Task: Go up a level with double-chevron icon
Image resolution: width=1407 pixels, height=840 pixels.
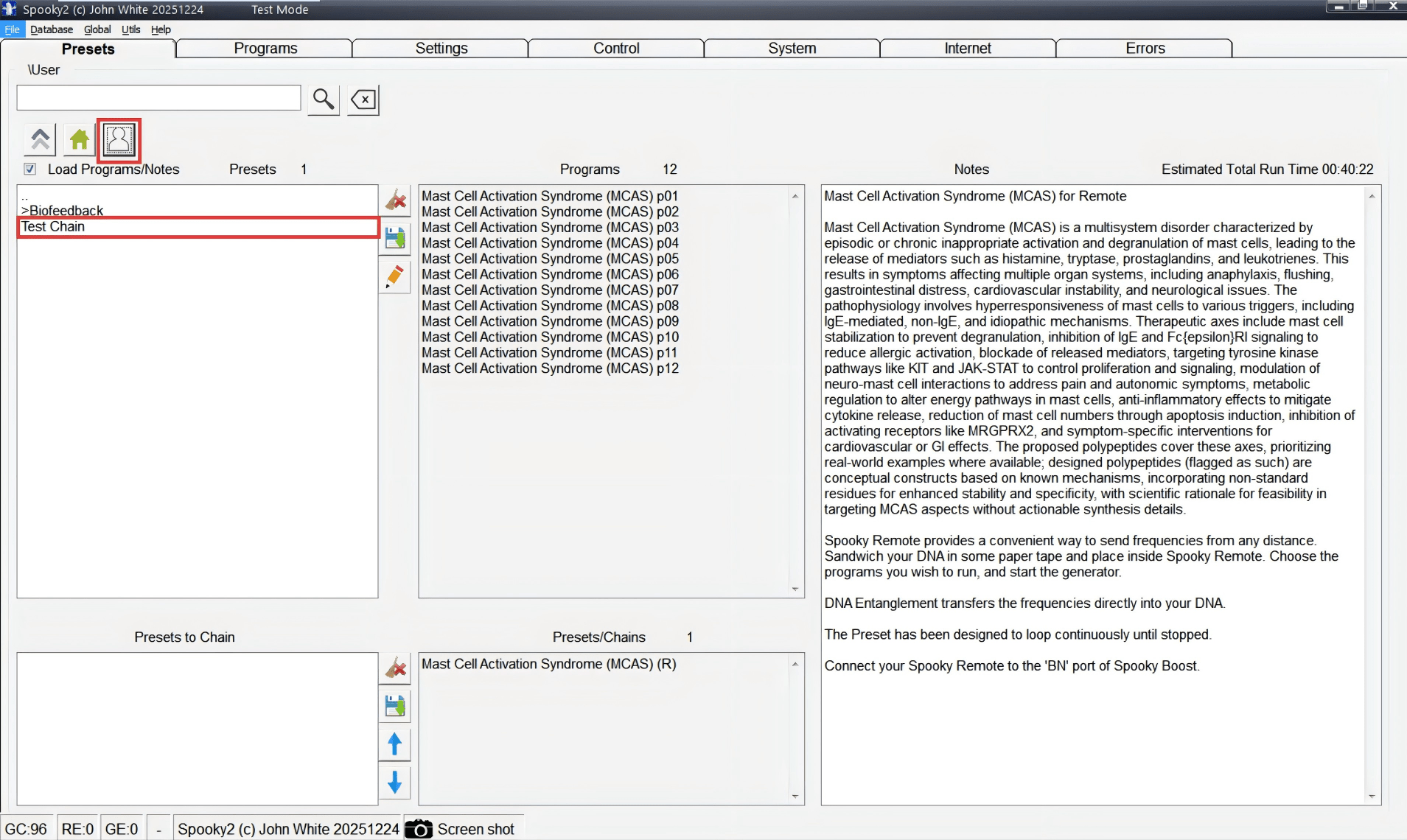Action: coord(41,139)
